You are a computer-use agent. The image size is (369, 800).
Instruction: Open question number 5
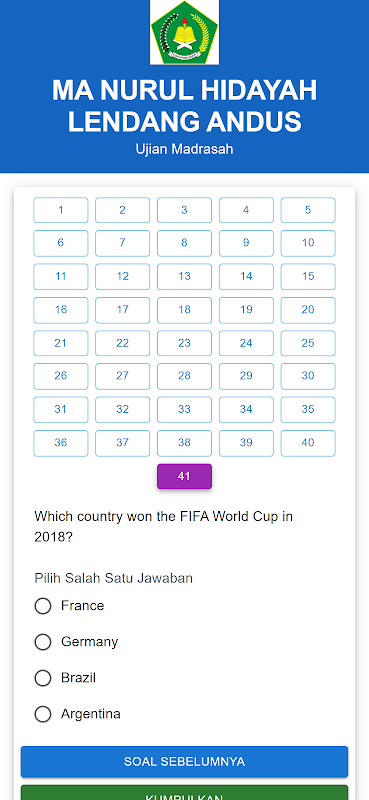pos(308,210)
